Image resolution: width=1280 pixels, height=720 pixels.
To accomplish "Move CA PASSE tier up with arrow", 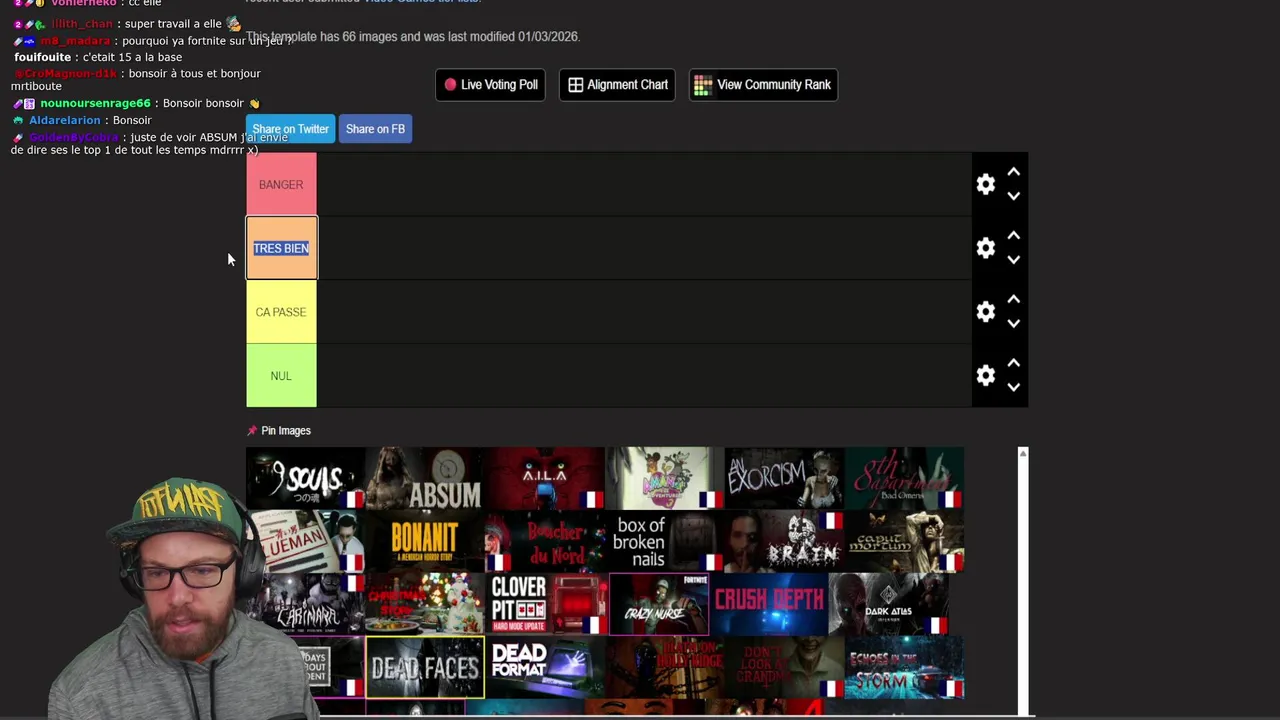I will (x=1013, y=300).
